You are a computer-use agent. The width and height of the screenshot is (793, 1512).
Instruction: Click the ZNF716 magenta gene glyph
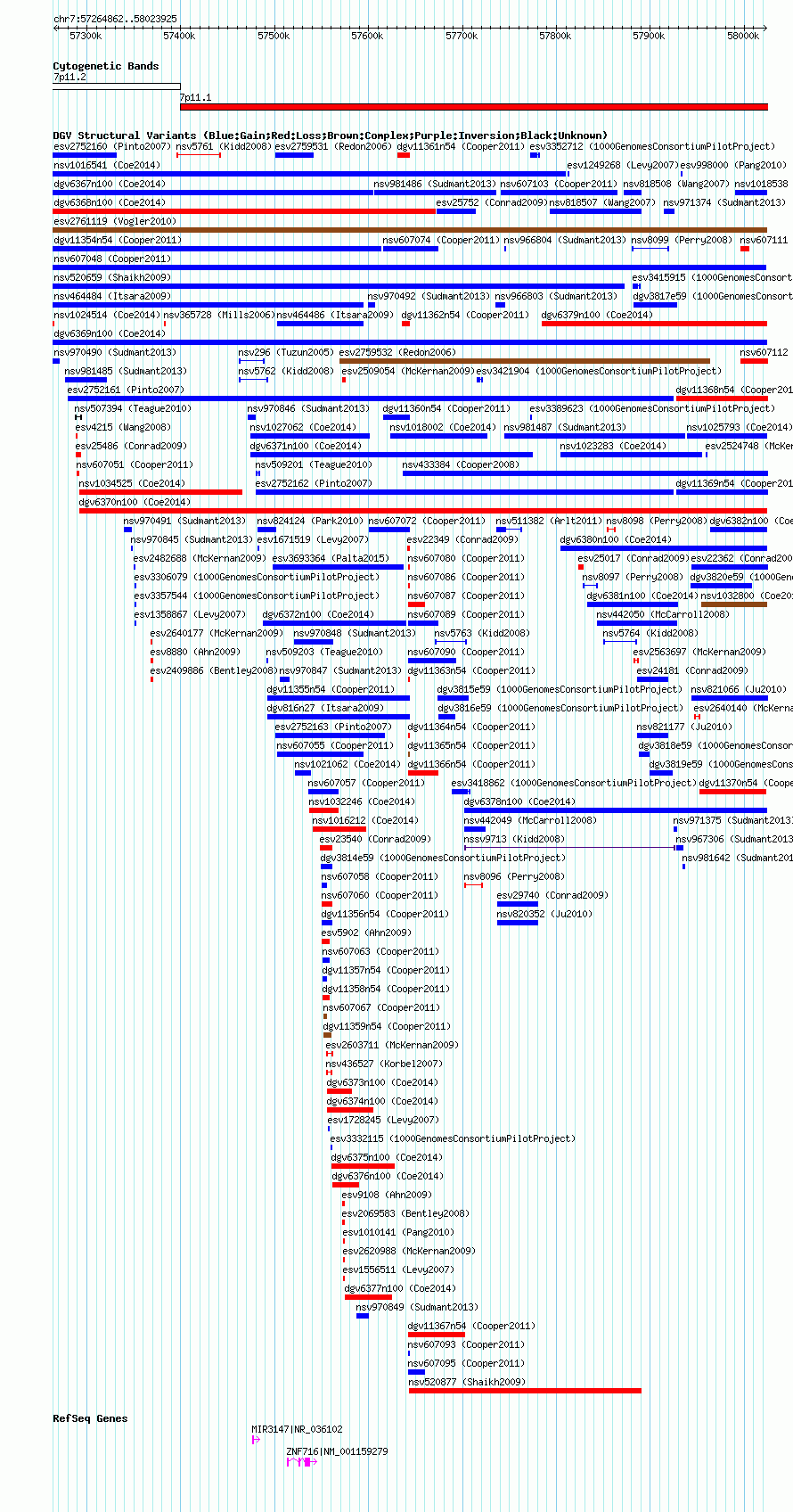tap(301, 1462)
